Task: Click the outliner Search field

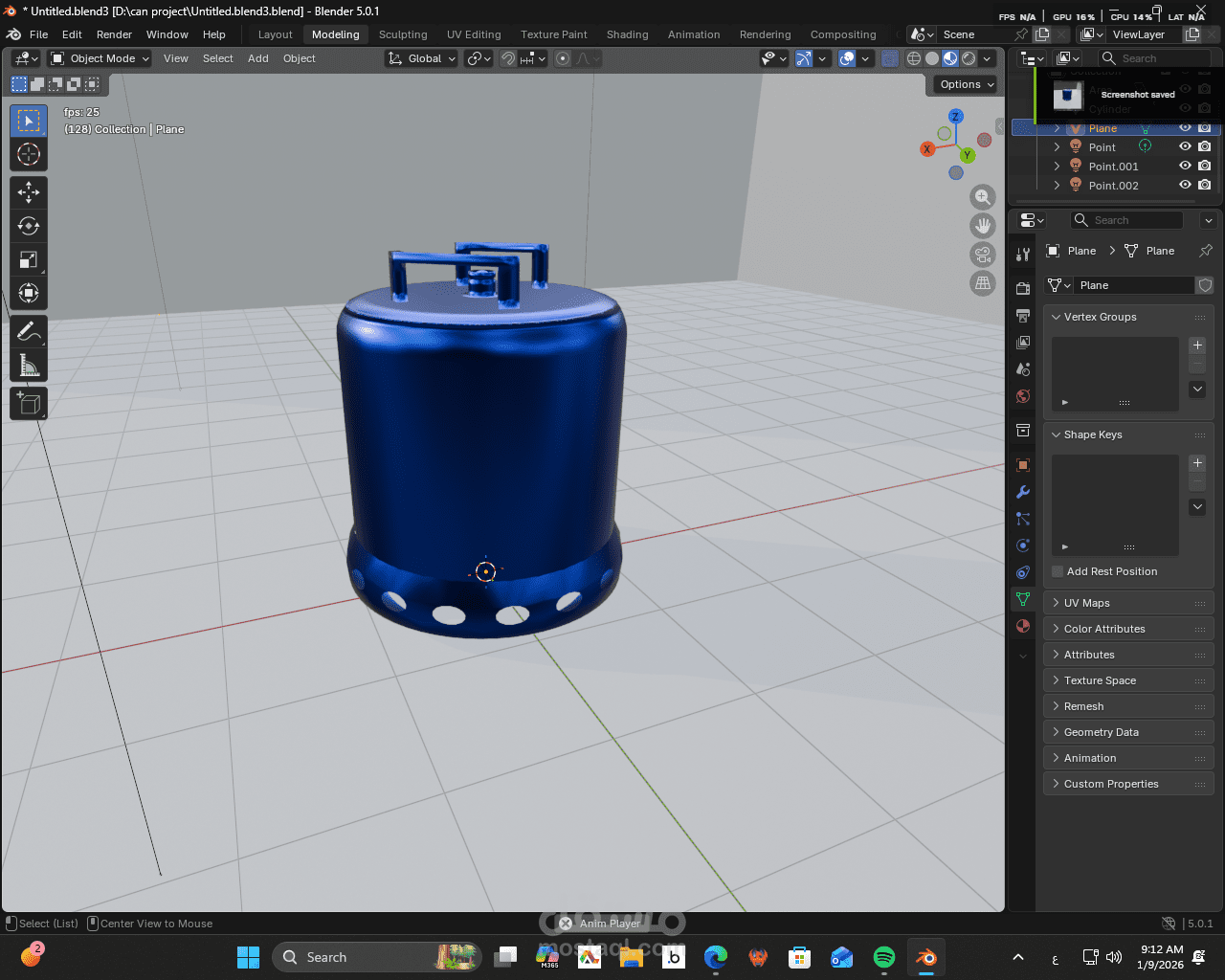Action: point(1155,58)
